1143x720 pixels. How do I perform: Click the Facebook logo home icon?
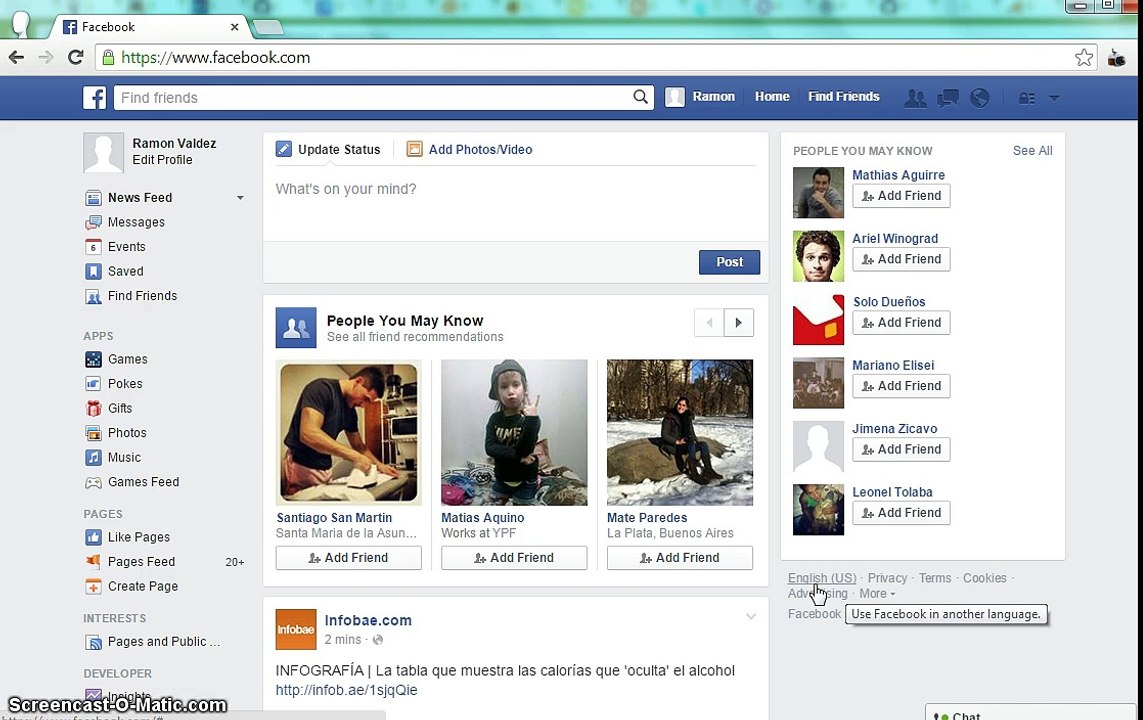(94, 97)
